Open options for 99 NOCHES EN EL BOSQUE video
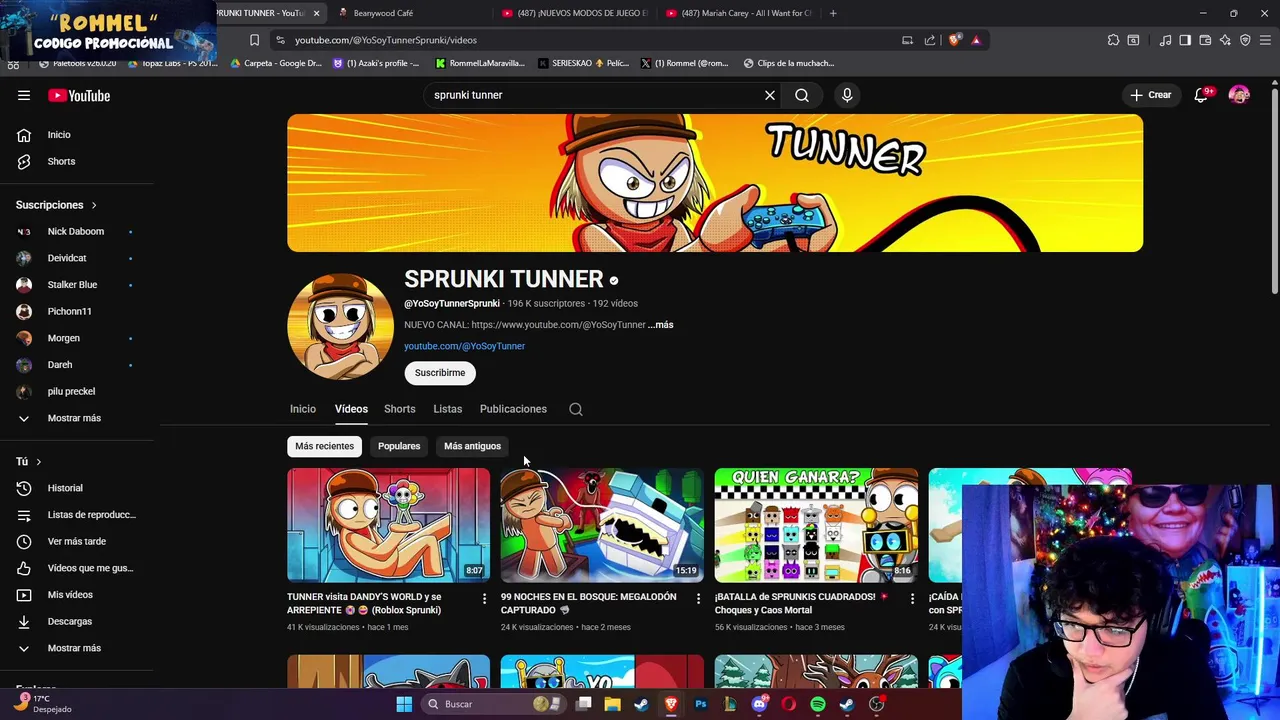This screenshot has height=720, width=1280. pos(699,599)
